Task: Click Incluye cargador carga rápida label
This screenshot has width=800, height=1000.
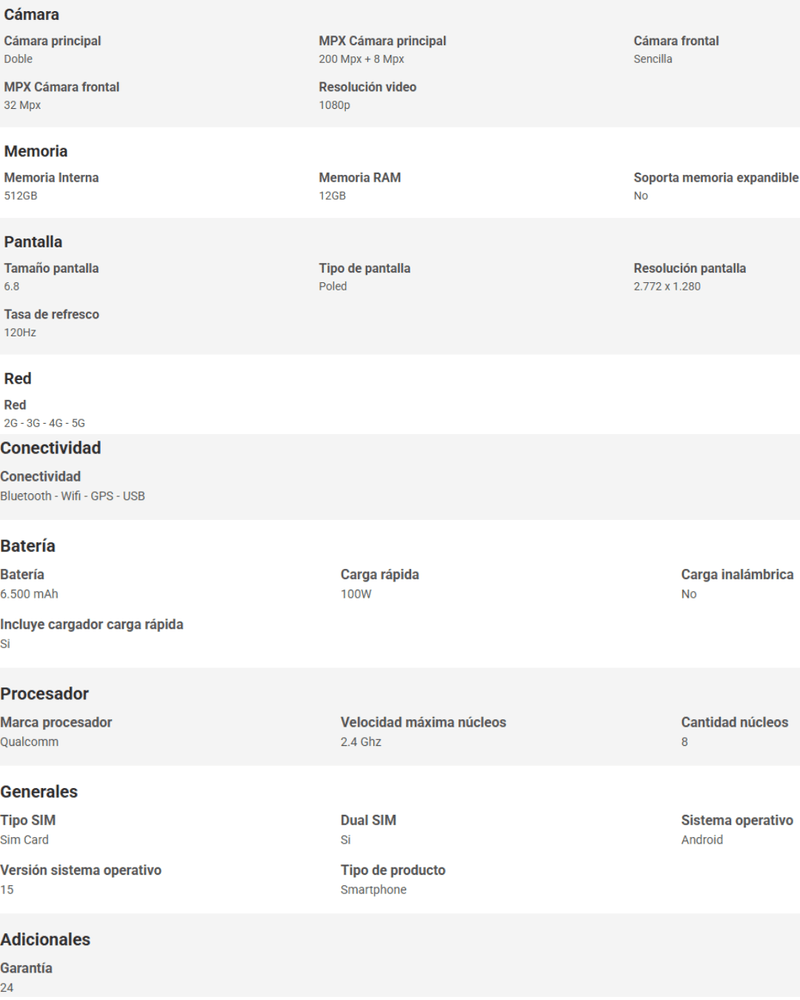Action: (91, 624)
